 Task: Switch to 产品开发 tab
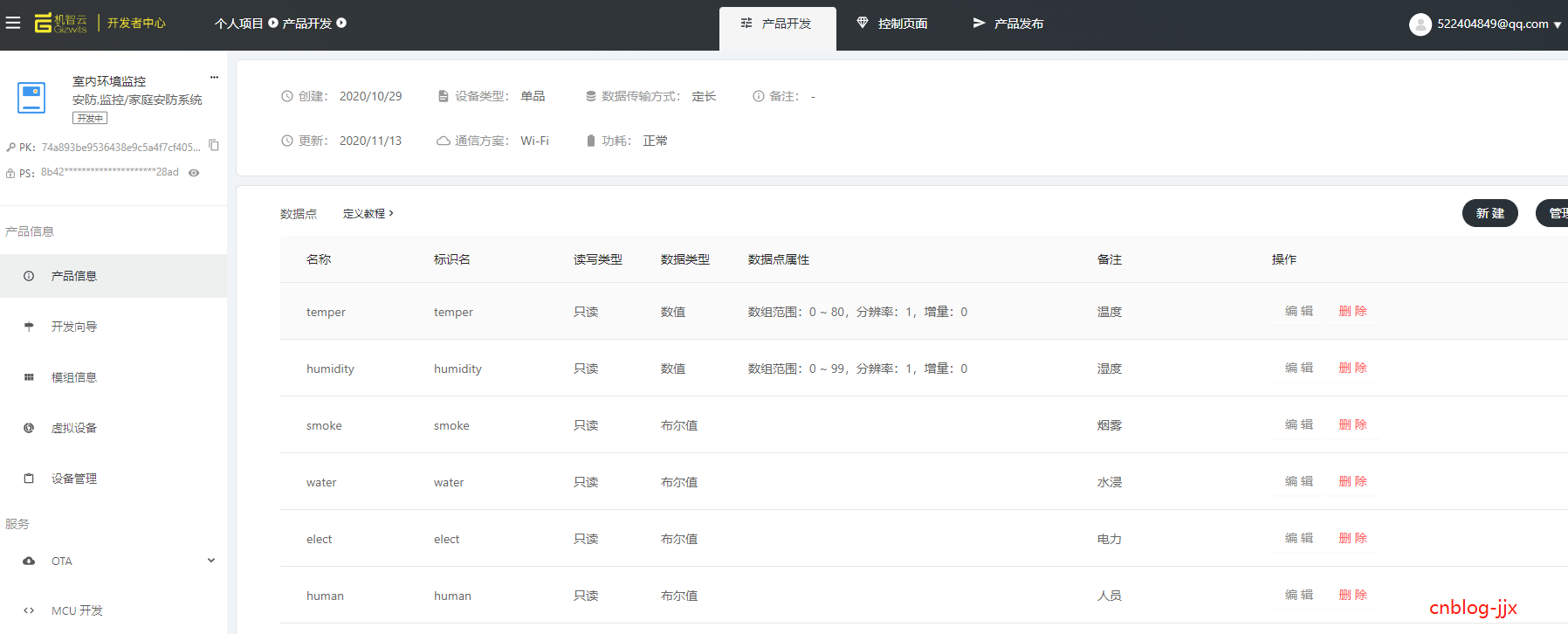[x=777, y=29]
